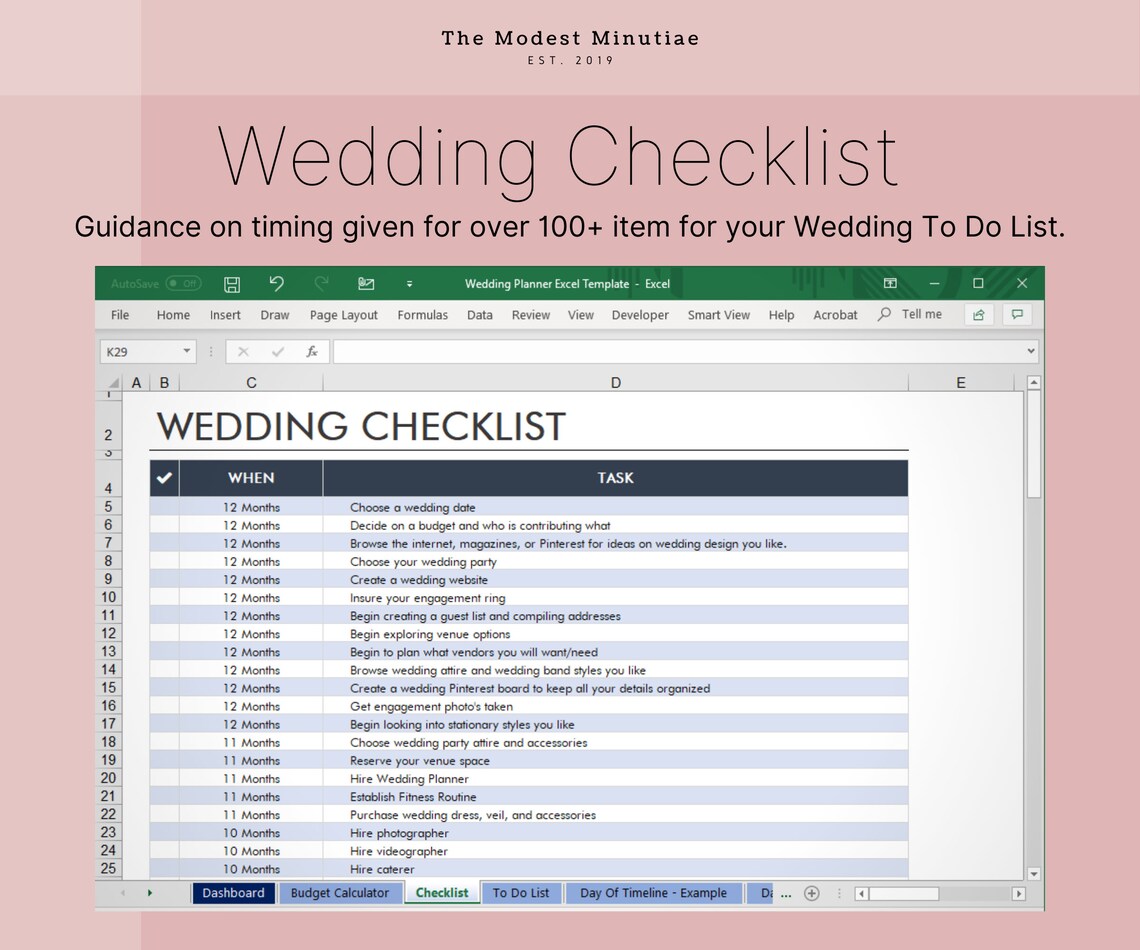Image resolution: width=1140 pixels, height=950 pixels.
Task: Open the Comments pane icon
Action: (1017, 314)
